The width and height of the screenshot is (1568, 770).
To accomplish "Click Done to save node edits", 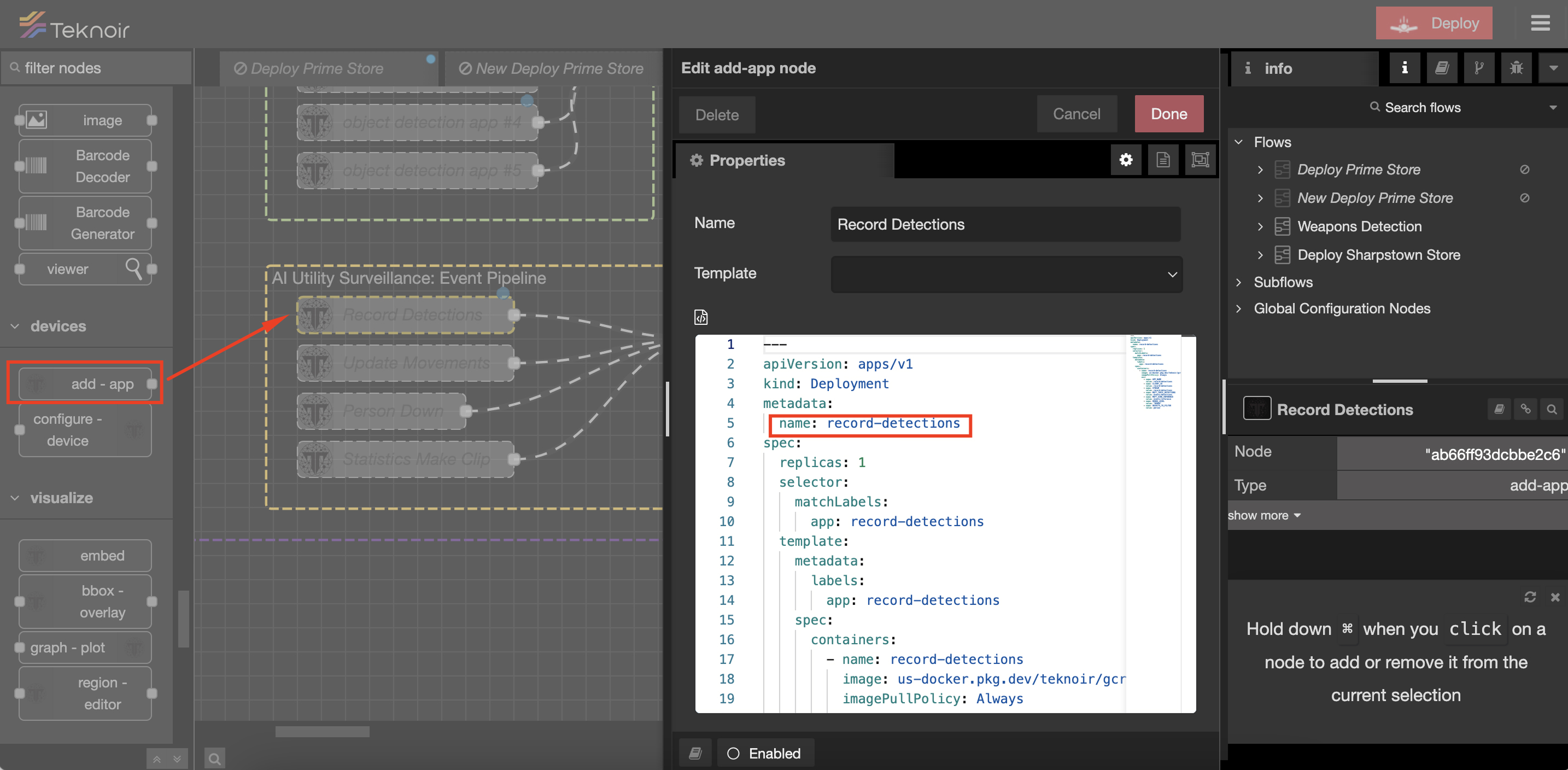I will 1169,114.
